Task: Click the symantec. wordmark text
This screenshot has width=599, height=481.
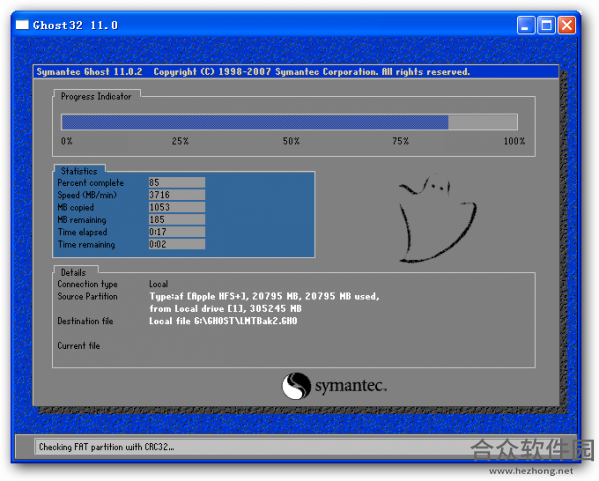Action: (351, 385)
